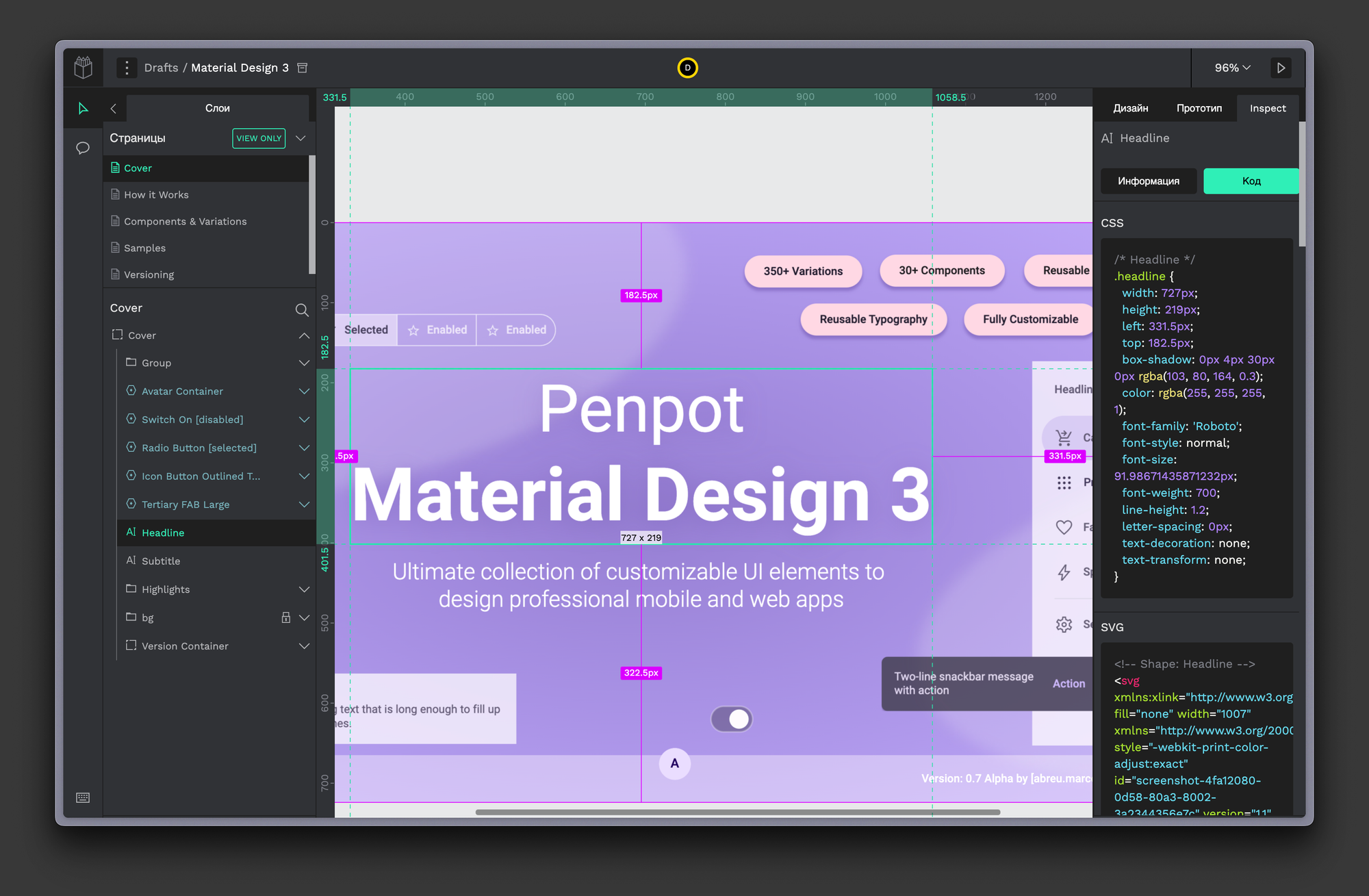Click the Tertiary FAB Large component icon
The width and height of the screenshot is (1369, 896).
point(131,504)
